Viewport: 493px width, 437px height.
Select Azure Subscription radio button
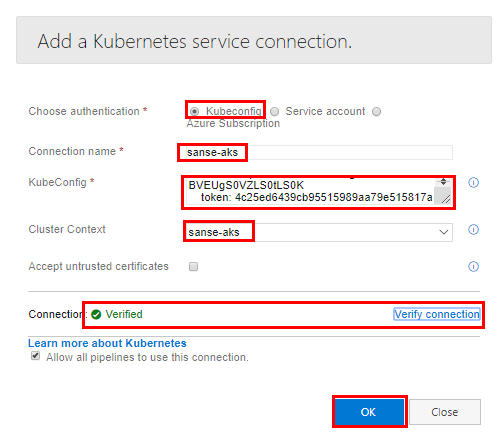tap(376, 112)
